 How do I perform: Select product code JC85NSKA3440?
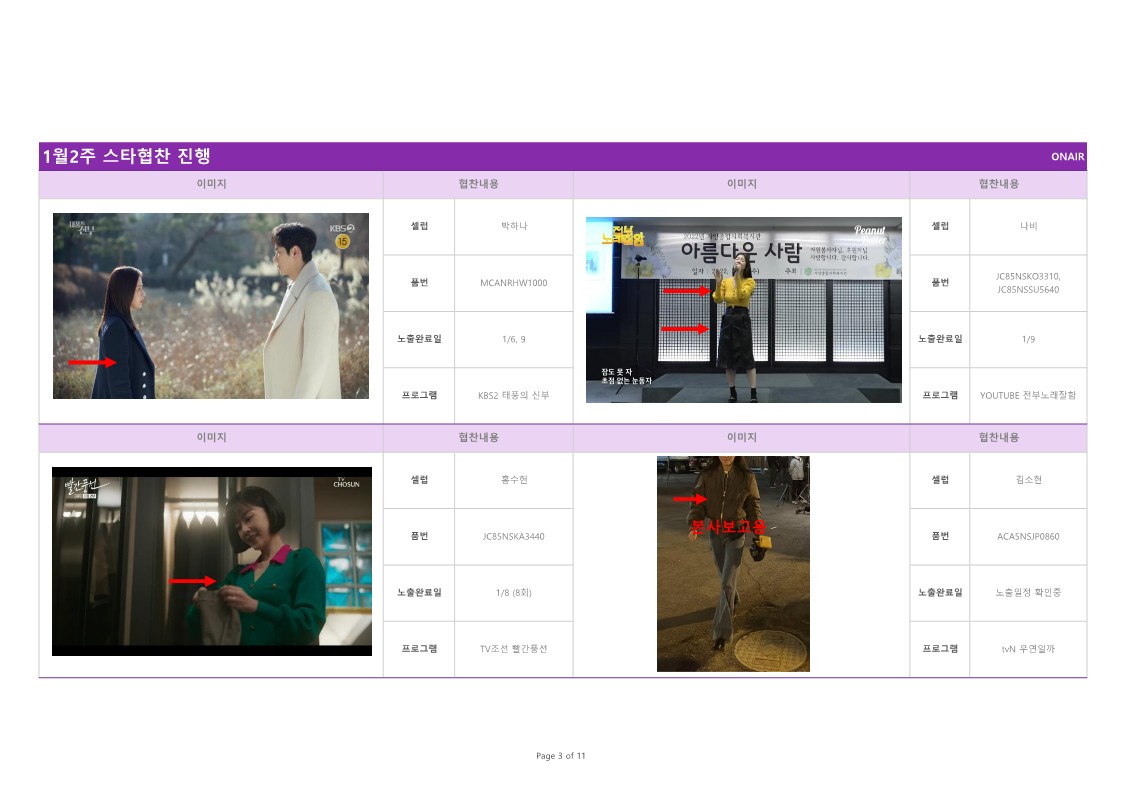pyautogui.click(x=514, y=536)
